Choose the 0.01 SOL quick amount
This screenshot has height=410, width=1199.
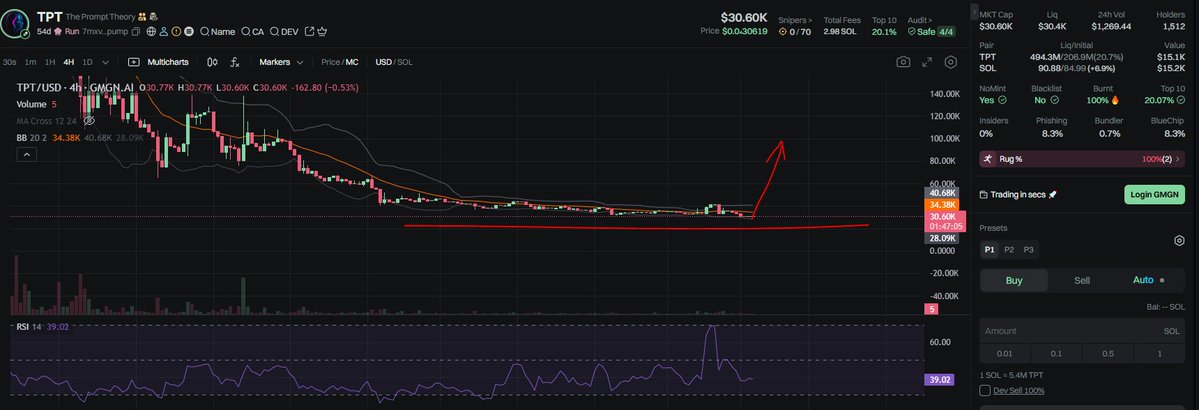(x=1005, y=353)
